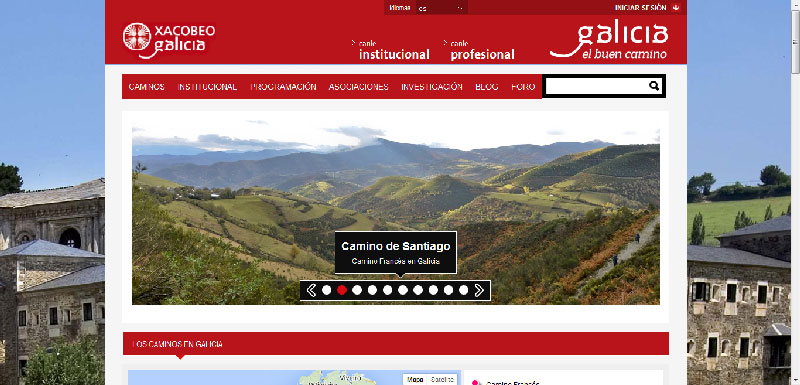Select the first carousel dot

[x=327, y=290]
